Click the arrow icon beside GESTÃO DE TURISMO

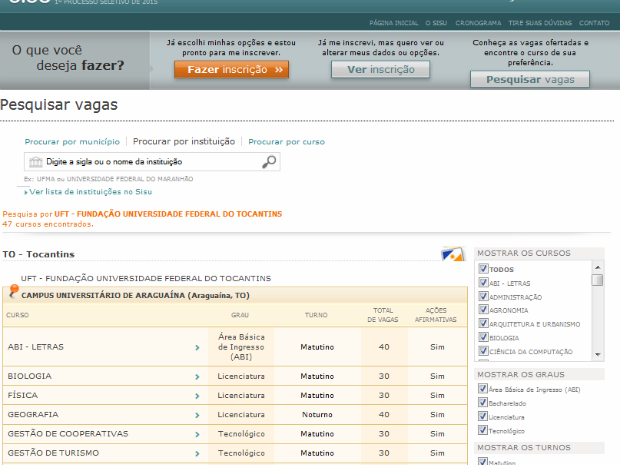tap(197, 453)
